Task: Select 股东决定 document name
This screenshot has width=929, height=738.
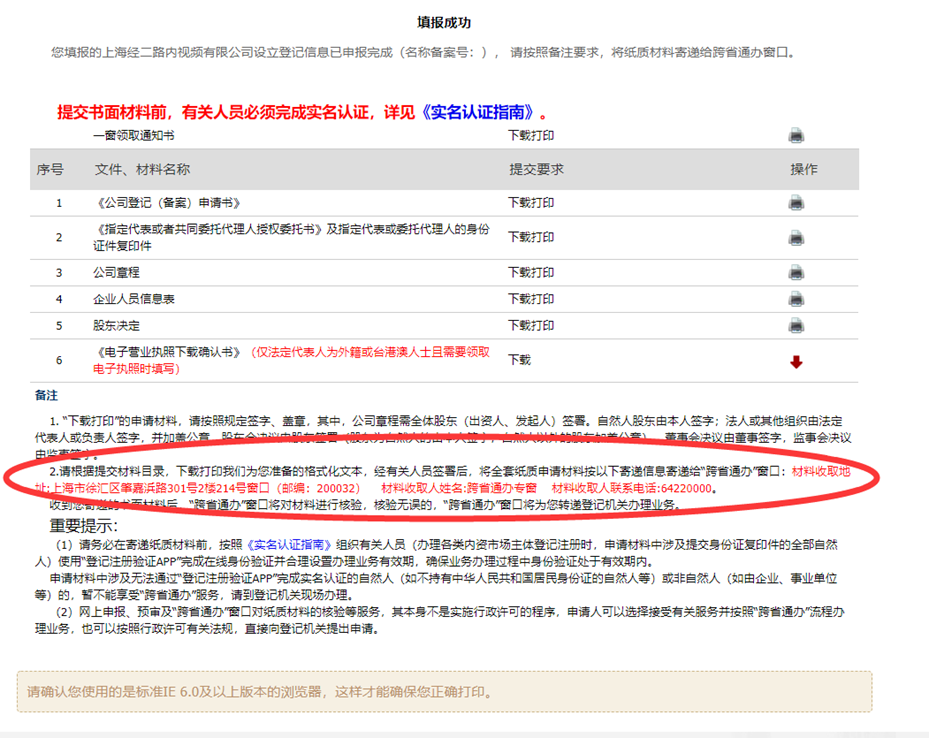Action: 116,326
